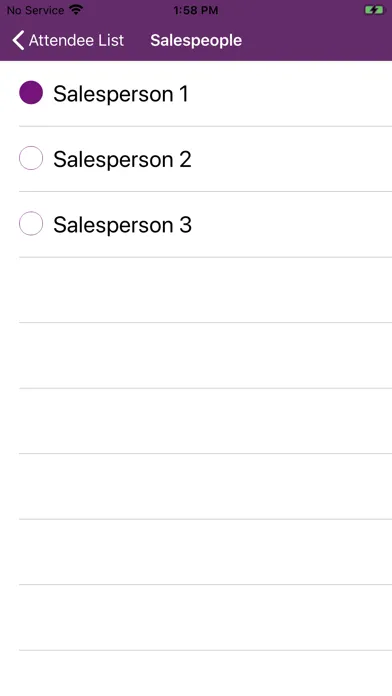Tap blank space right of Salesperson 1
Screen dimensions: 392x696
pos(291,94)
